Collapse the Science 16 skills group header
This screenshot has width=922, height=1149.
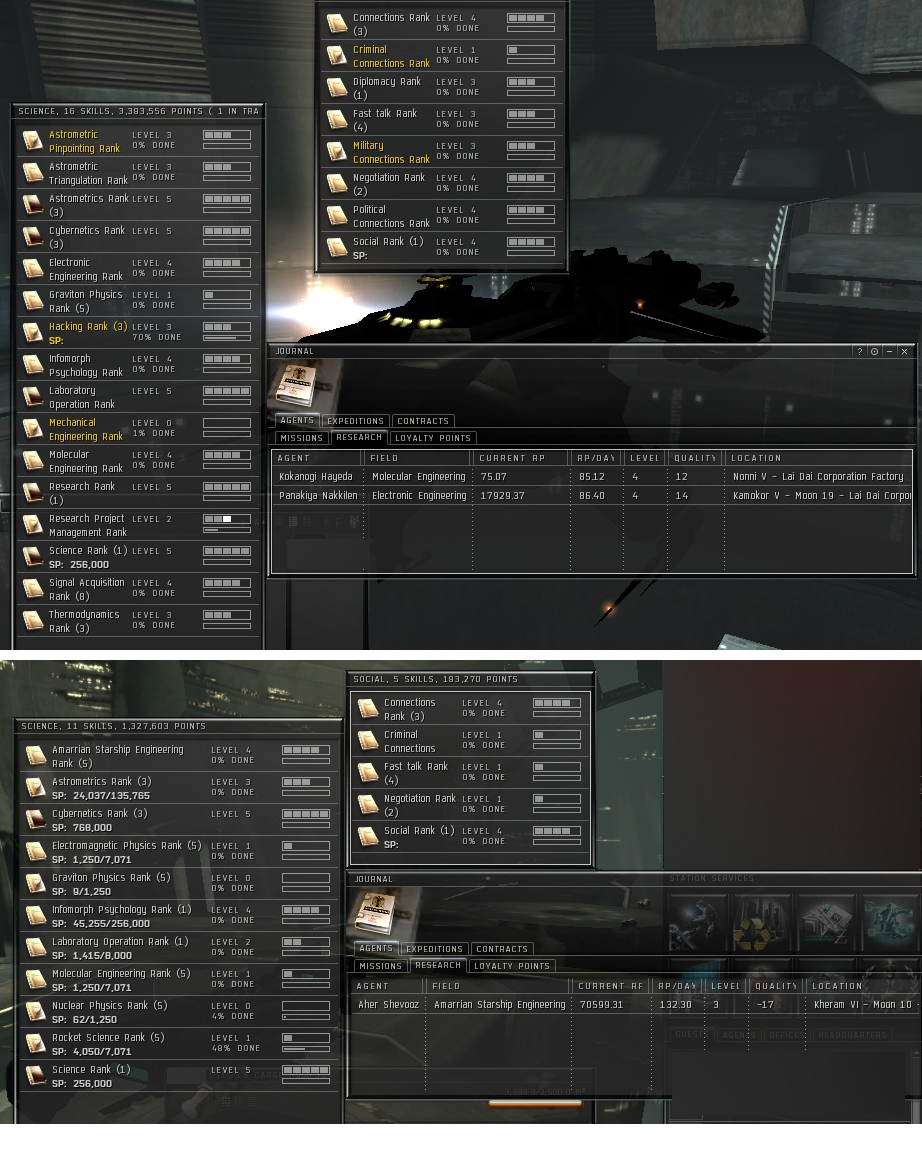(138, 111)
